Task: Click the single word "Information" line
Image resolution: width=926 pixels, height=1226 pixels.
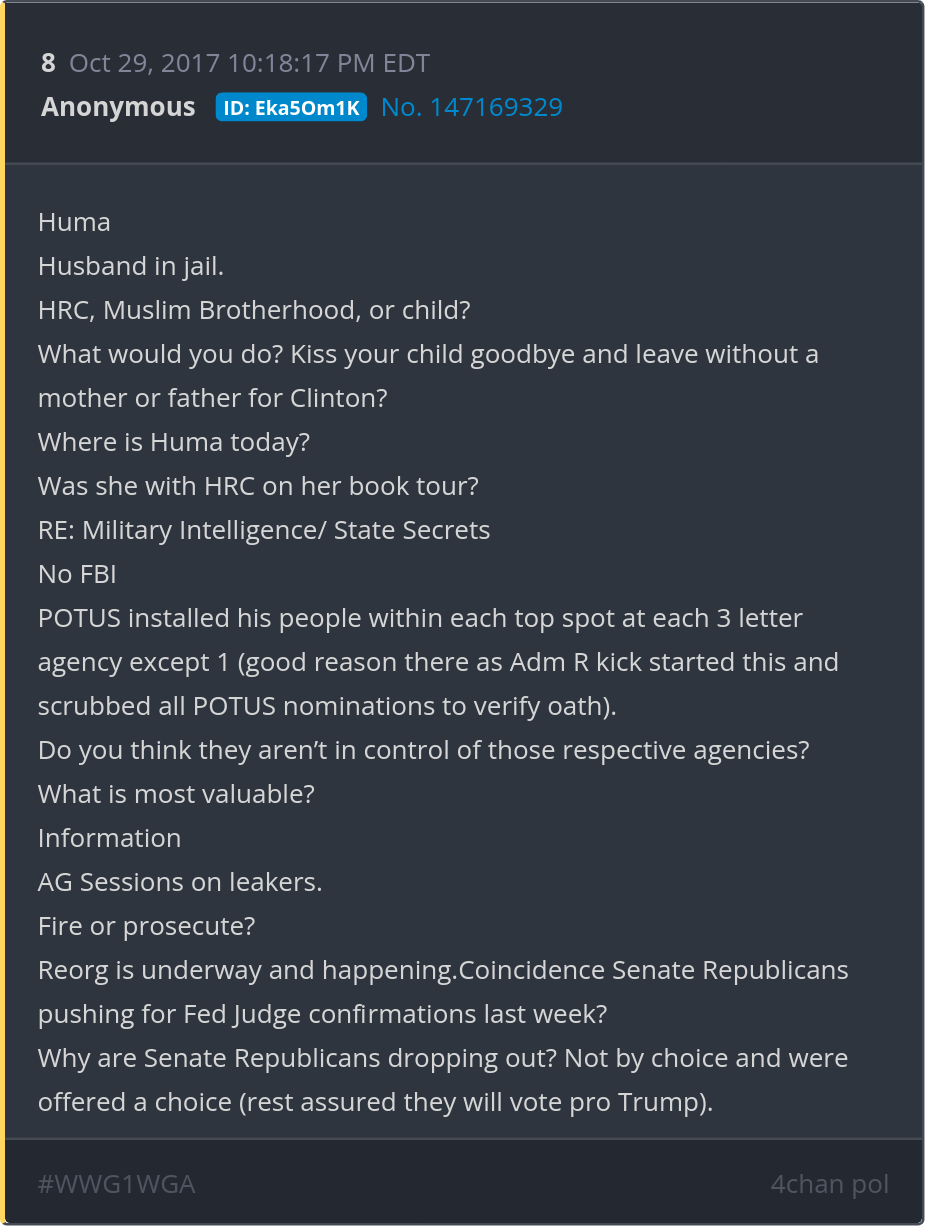Action: point(110,838)
